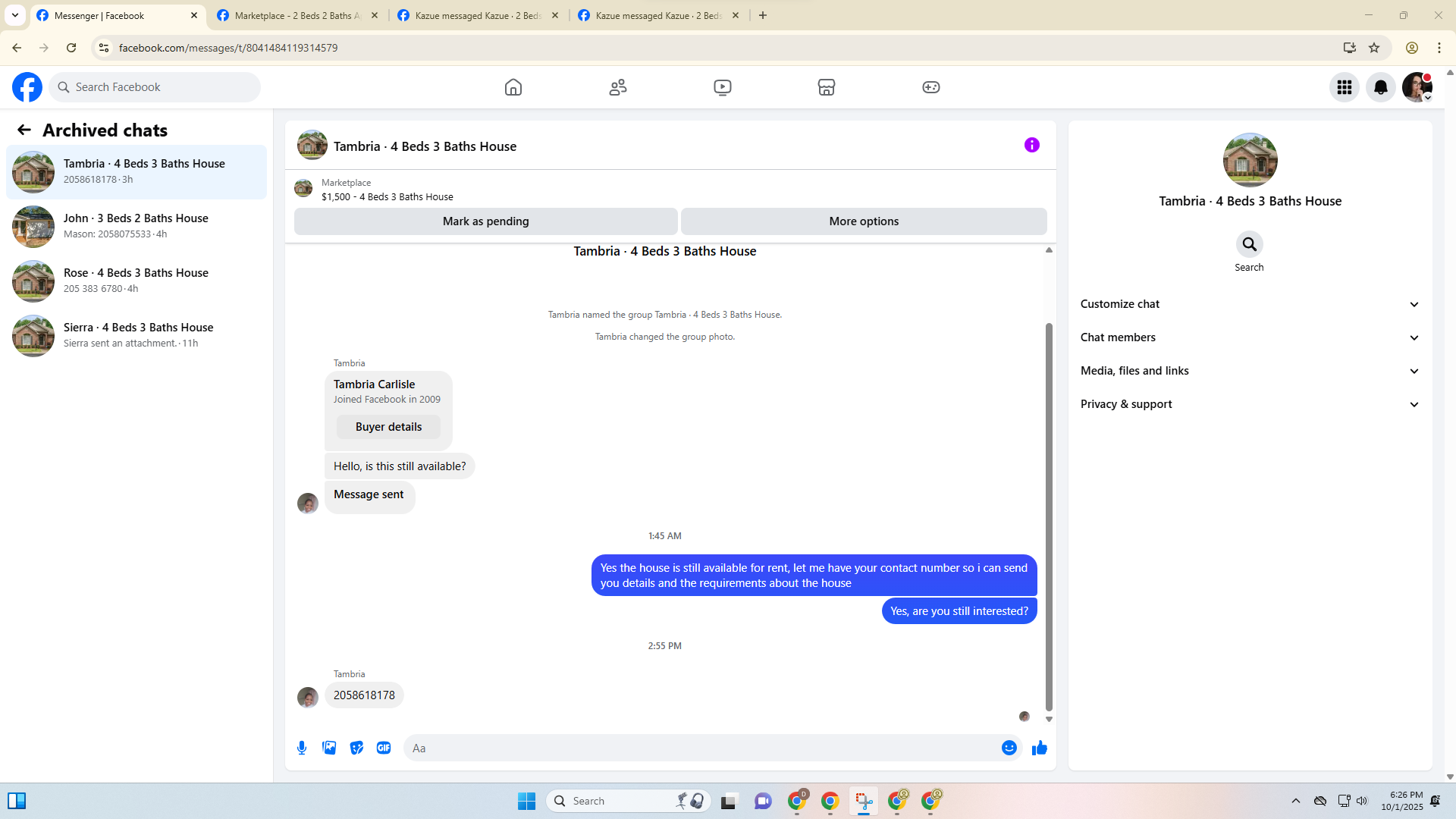Click the Search icon in chat info panel
Image resolution: width=1456 pixels, height=819 pixels.
(1250, 244)
